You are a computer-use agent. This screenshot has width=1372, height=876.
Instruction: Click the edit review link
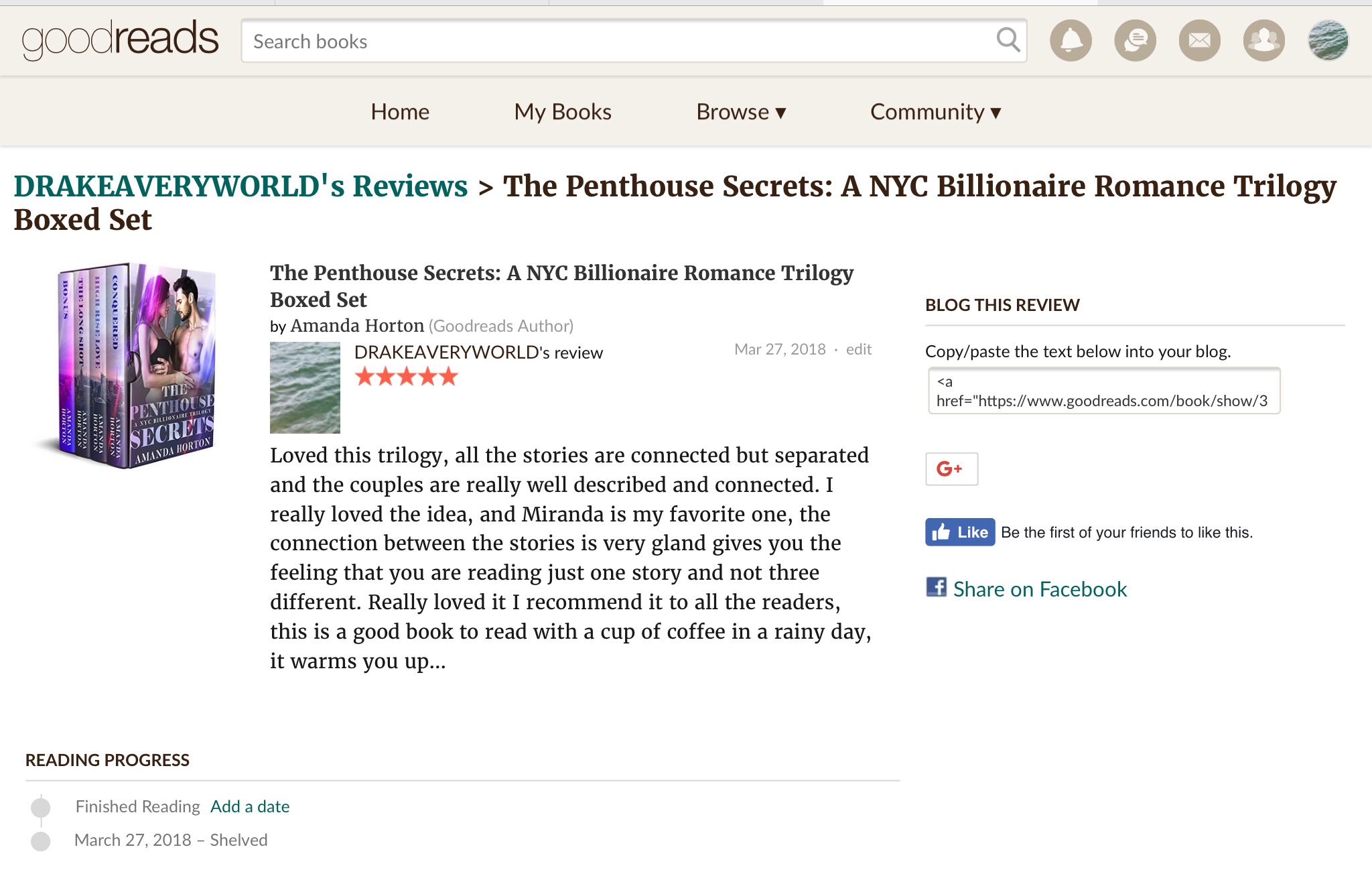coord(858,349)
